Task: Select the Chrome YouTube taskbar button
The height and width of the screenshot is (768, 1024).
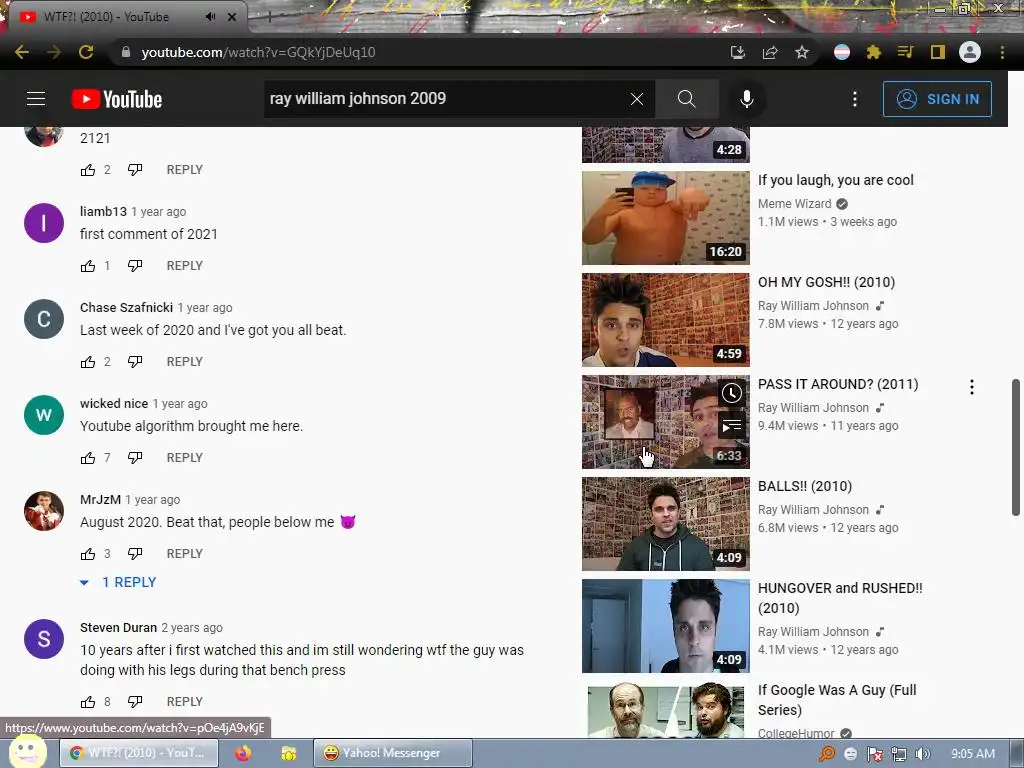Action: point(140,753)
